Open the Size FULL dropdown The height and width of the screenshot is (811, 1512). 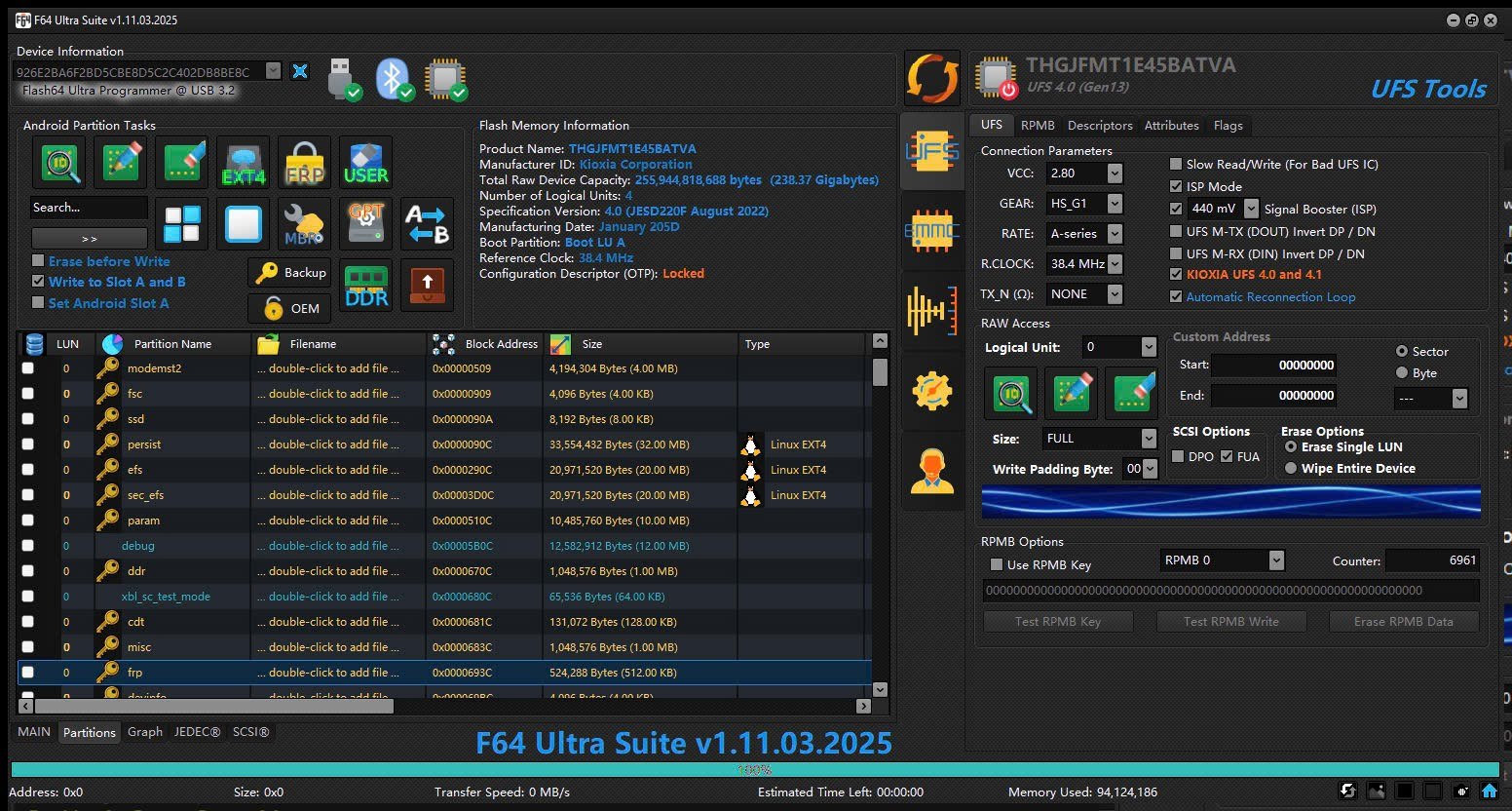(1149, 439)
